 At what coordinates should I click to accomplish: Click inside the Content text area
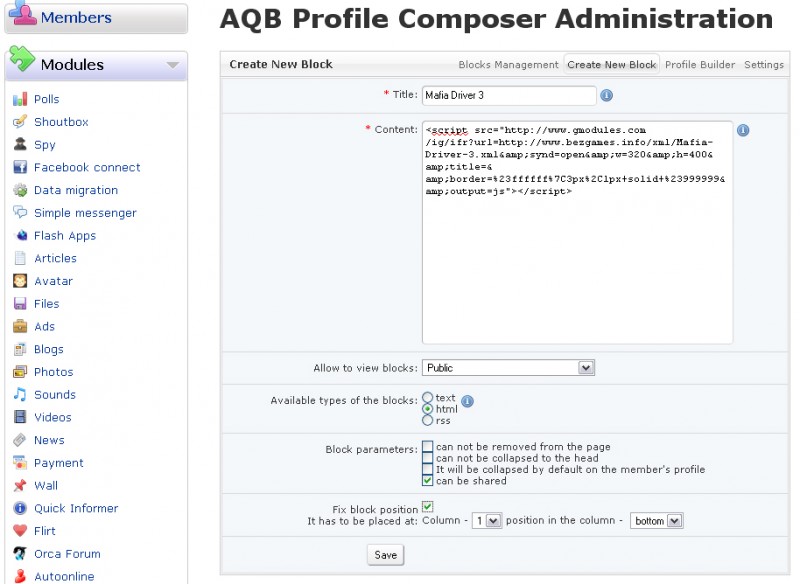pyautogui.click(x=578, y=232)
